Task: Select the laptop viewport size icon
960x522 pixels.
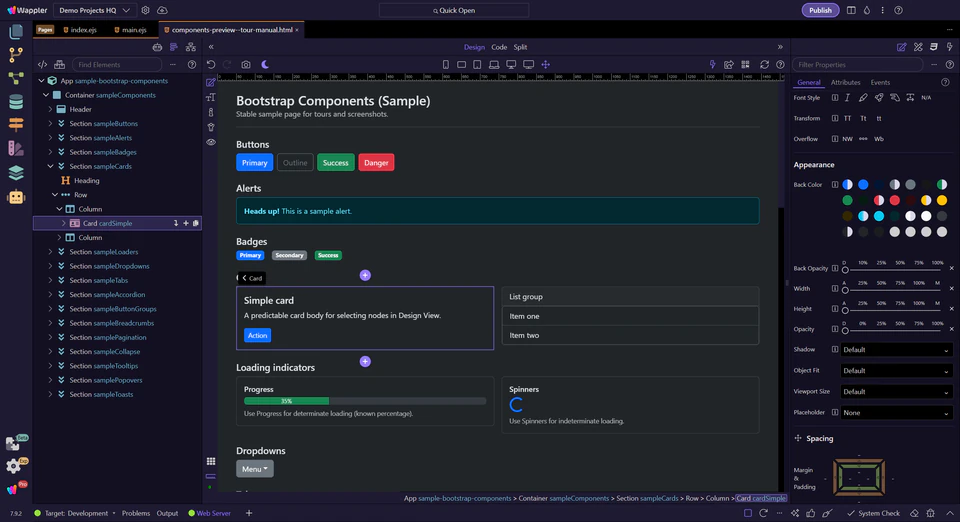Action: click(493, 64)
